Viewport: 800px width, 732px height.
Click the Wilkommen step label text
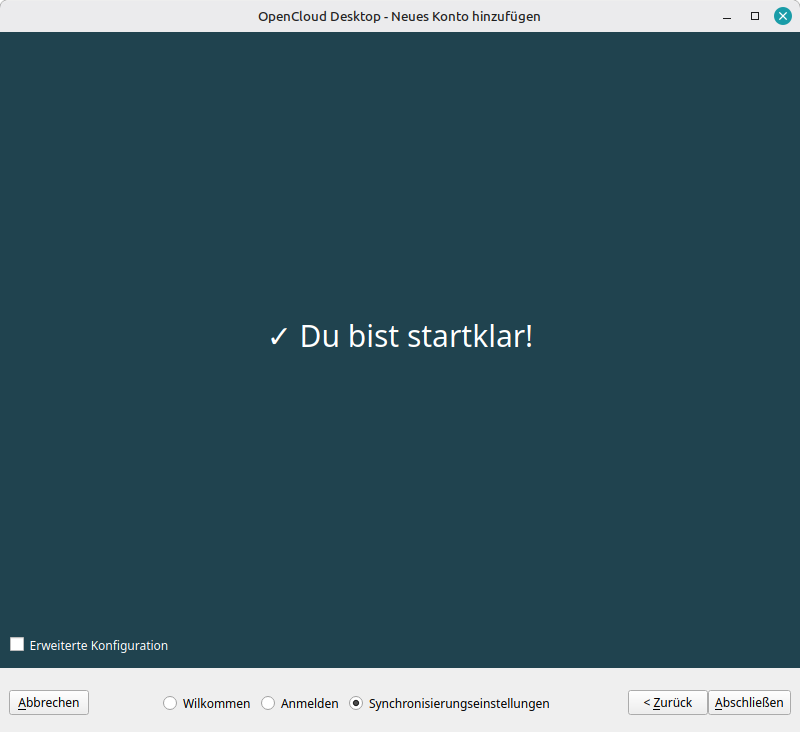tap(216, 703)
